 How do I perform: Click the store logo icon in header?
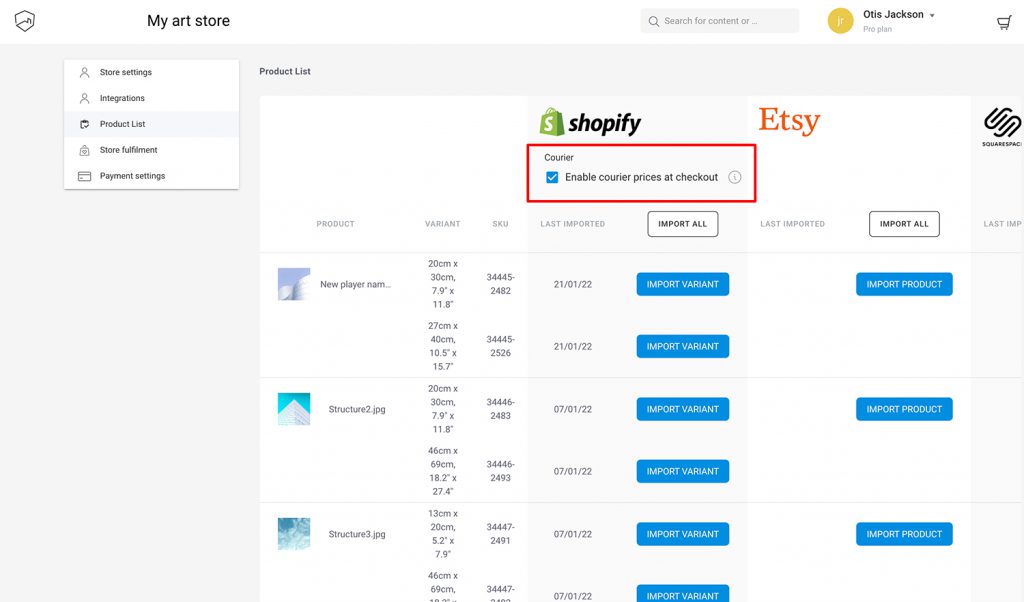(24, 21)
